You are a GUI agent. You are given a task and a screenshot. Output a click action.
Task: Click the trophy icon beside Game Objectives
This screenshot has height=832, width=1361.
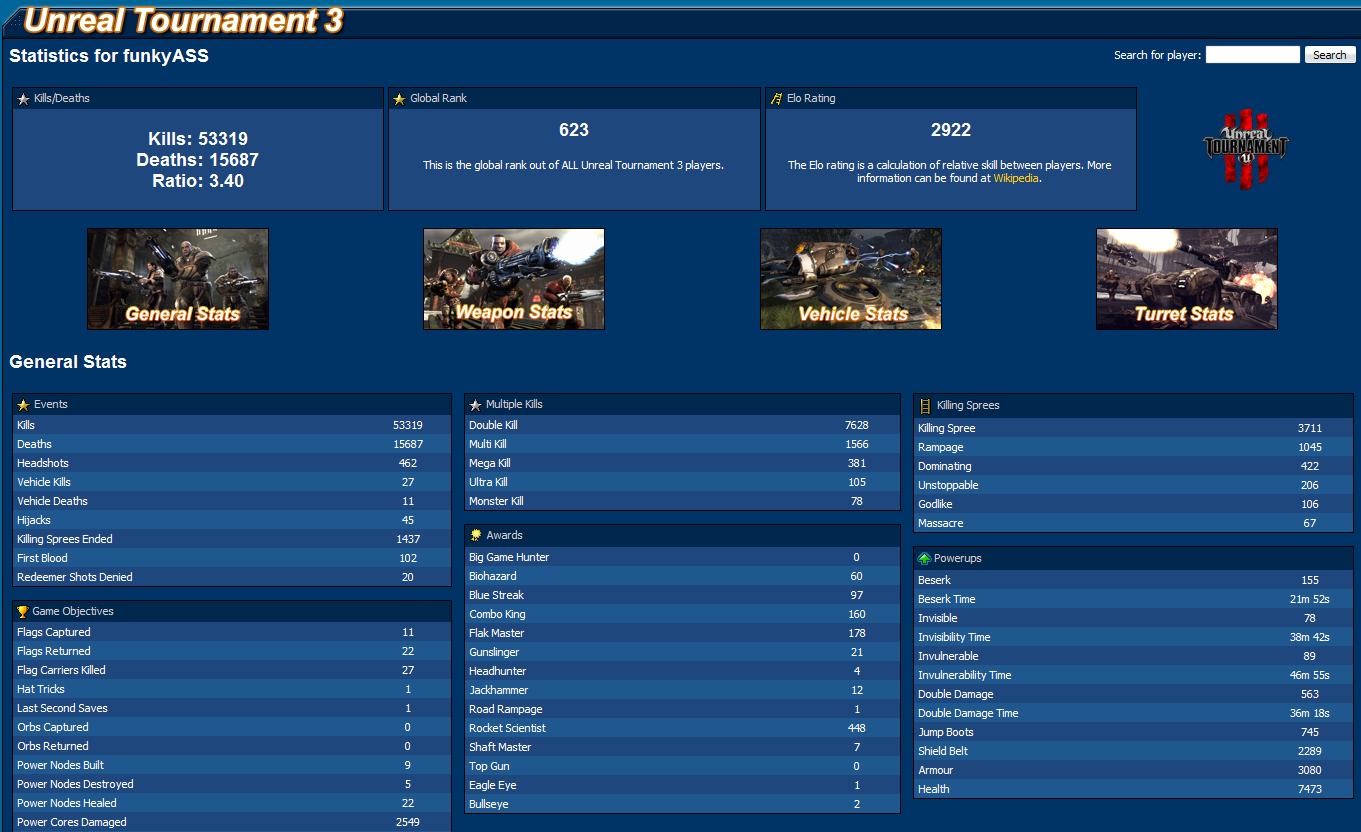[x=23, y=611]
